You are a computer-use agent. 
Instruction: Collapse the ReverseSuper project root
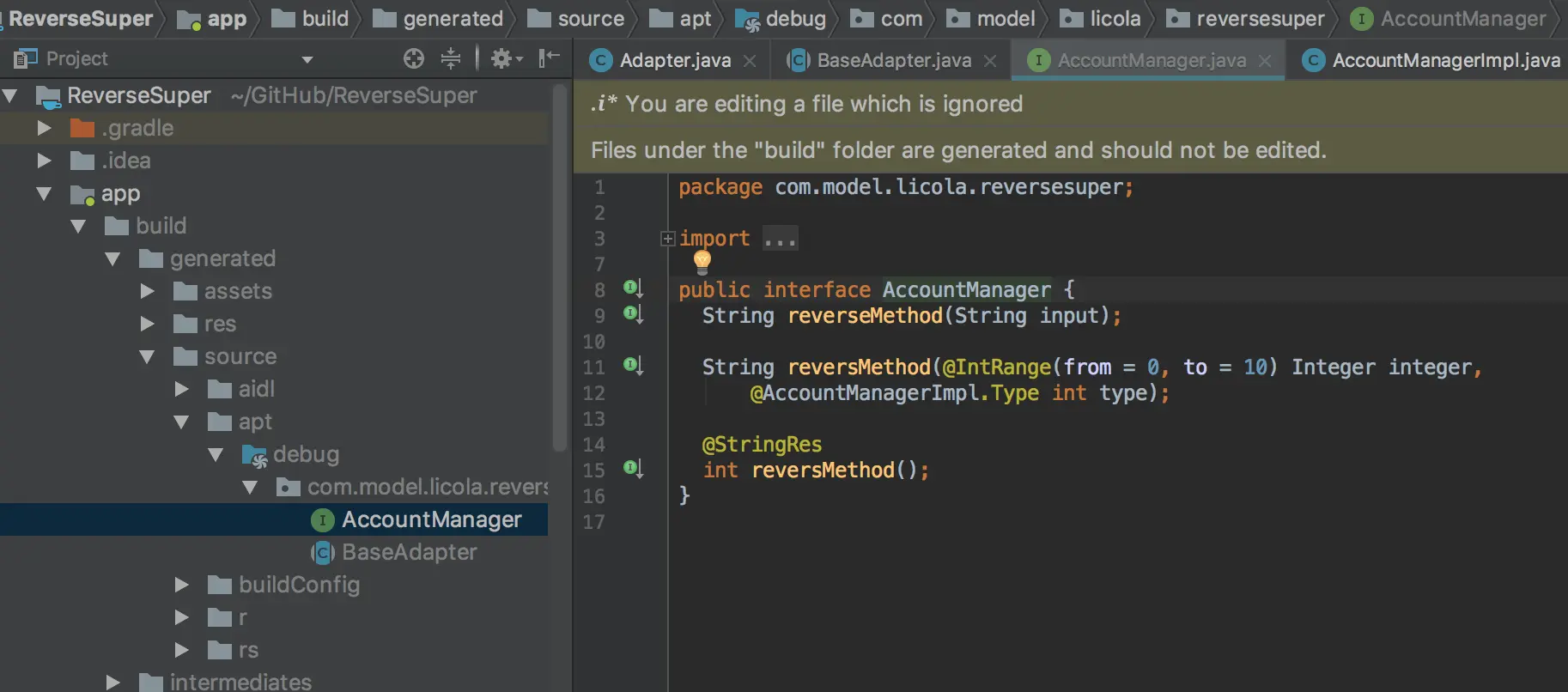[10, 95]
